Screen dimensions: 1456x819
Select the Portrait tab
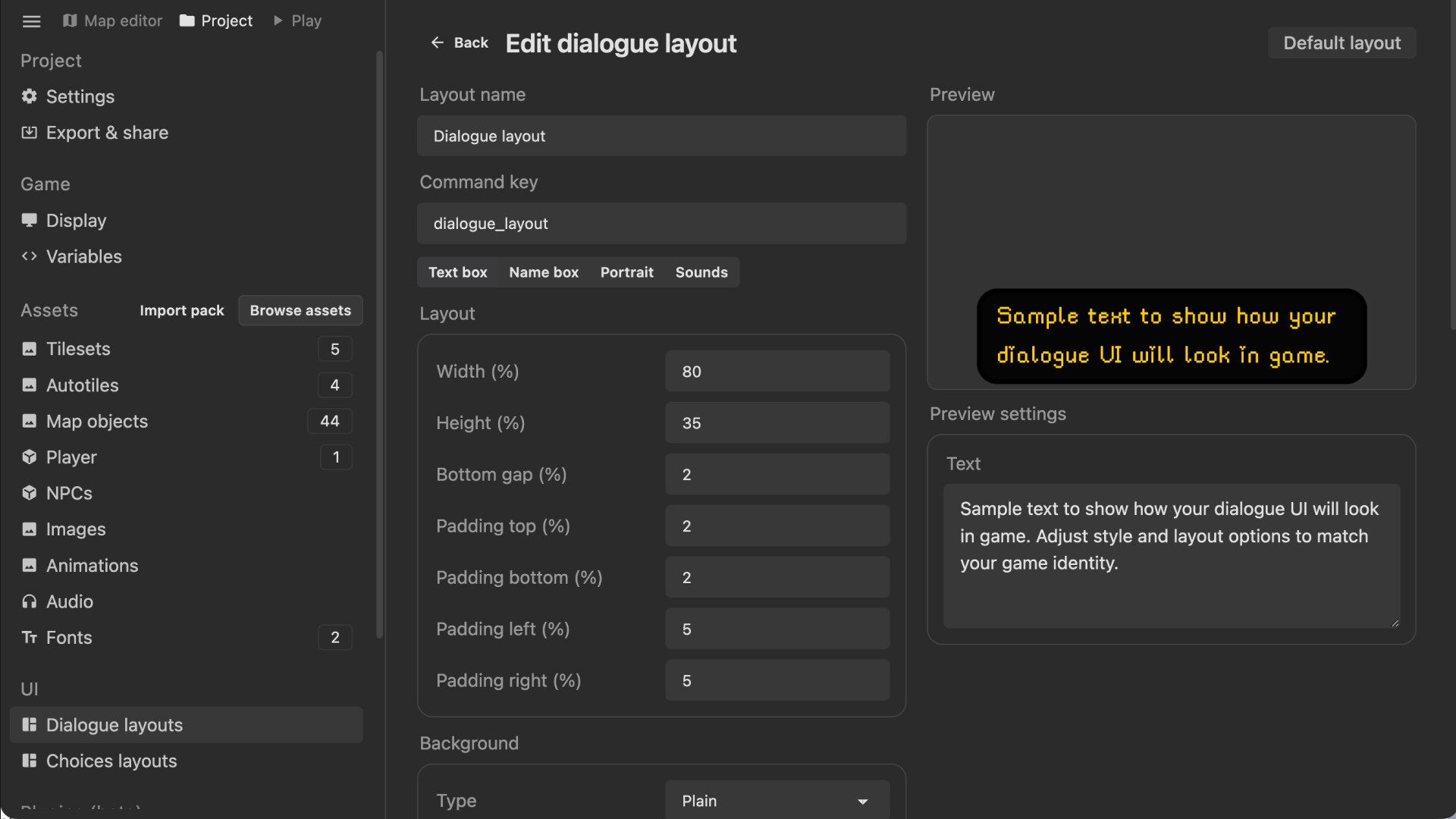[626, 272]
